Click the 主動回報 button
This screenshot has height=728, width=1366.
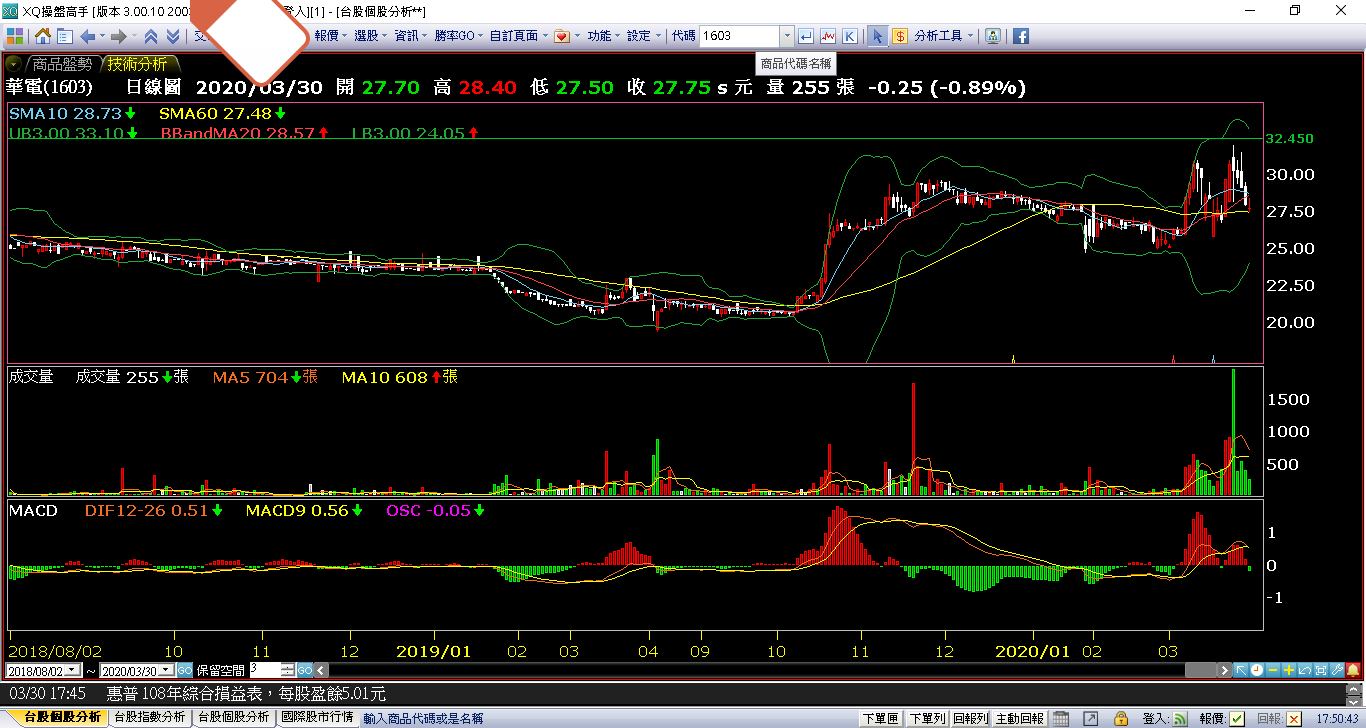pyautogui.click(x=1020, y=718)
